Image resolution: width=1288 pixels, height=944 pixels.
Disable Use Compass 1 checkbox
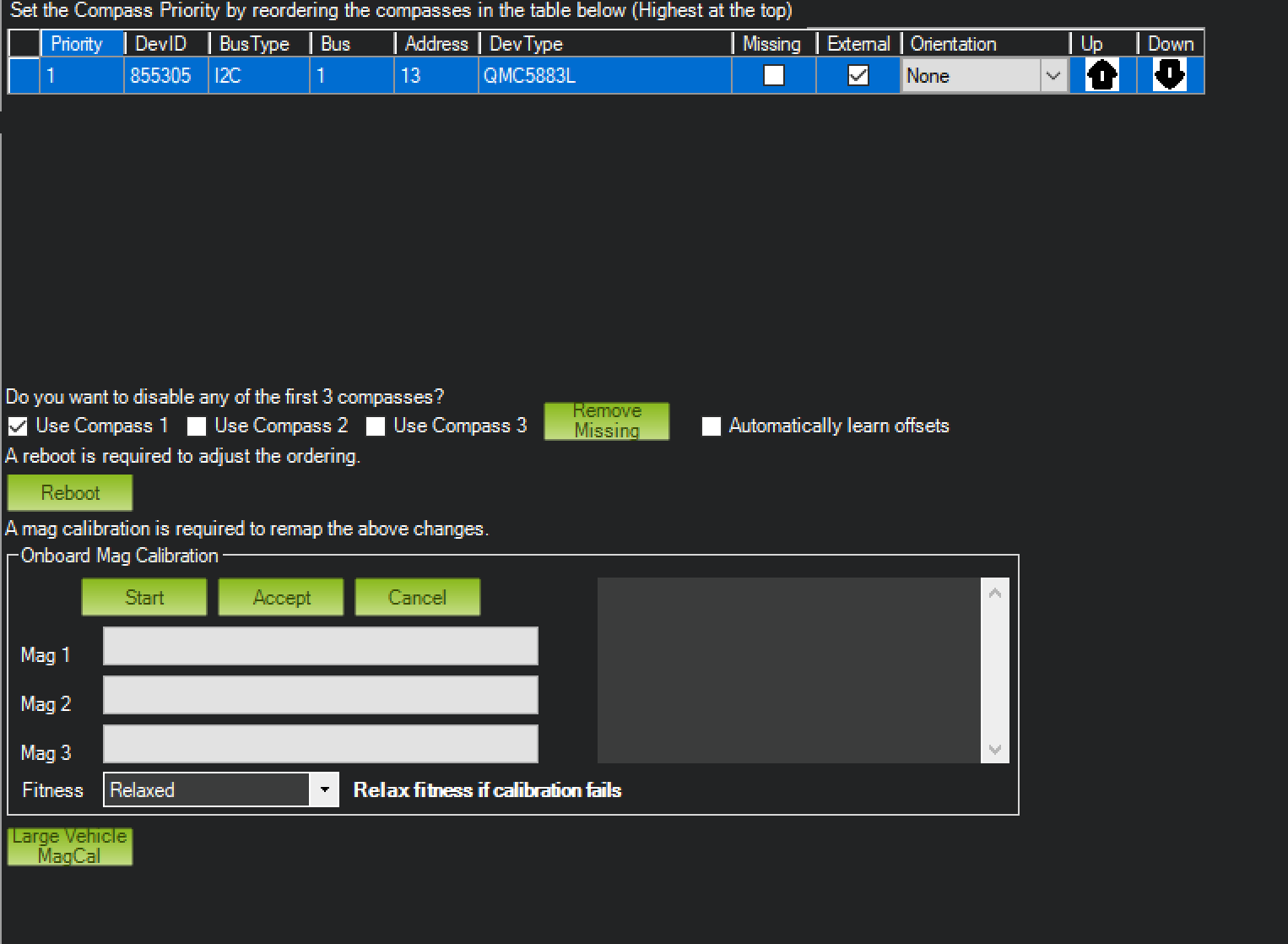point(18,426)
